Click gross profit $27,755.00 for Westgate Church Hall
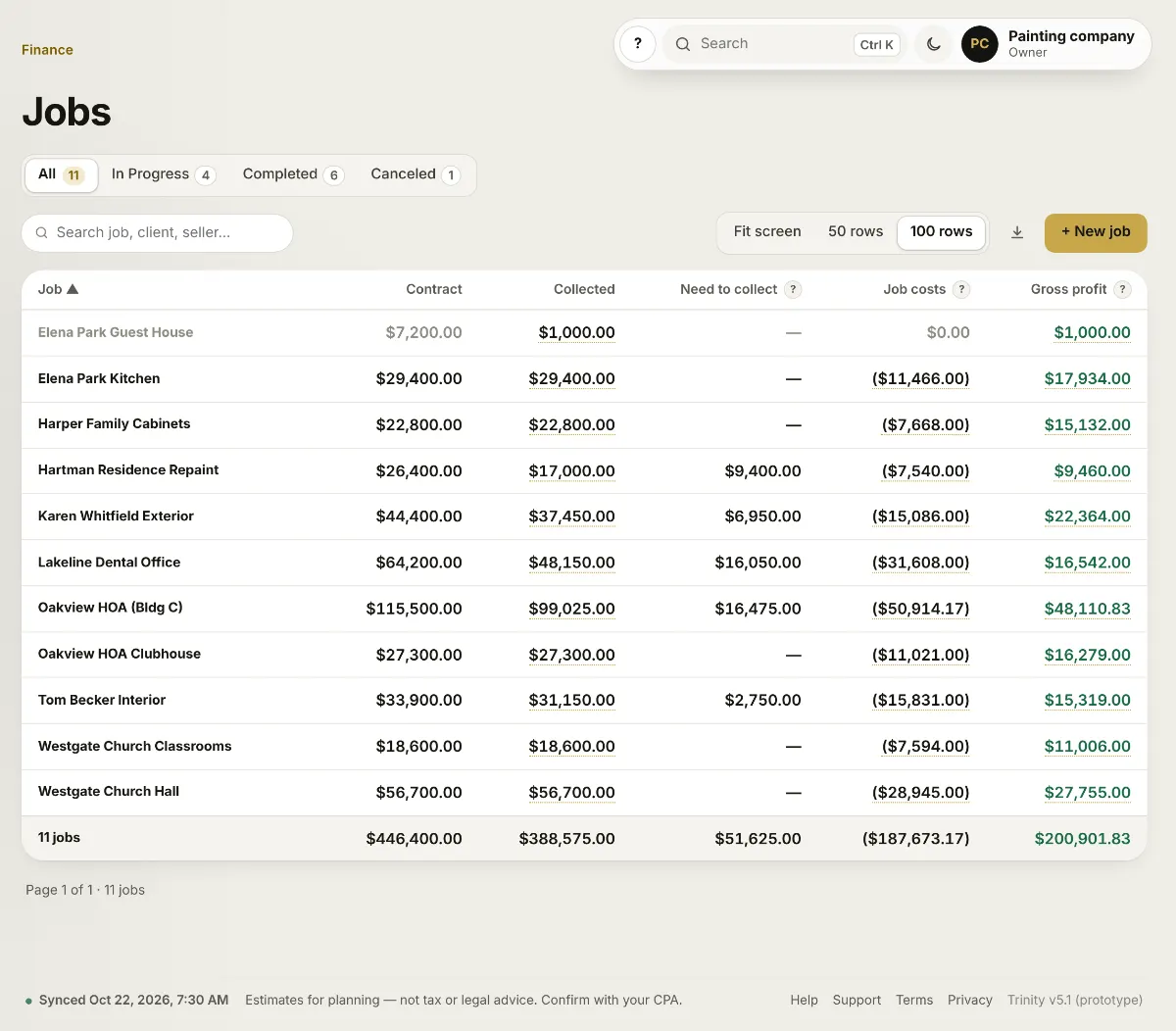This screenshot has height=1031, width=1176. tap(1087, 792)
